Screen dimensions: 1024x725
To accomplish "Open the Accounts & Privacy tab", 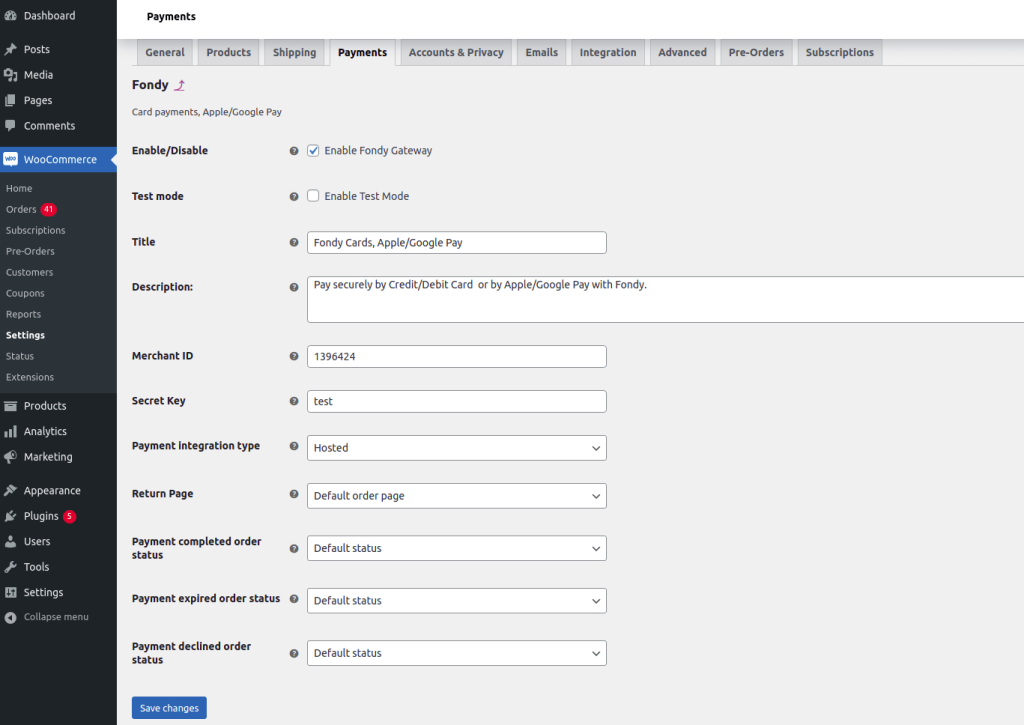I will coord(456,52).
